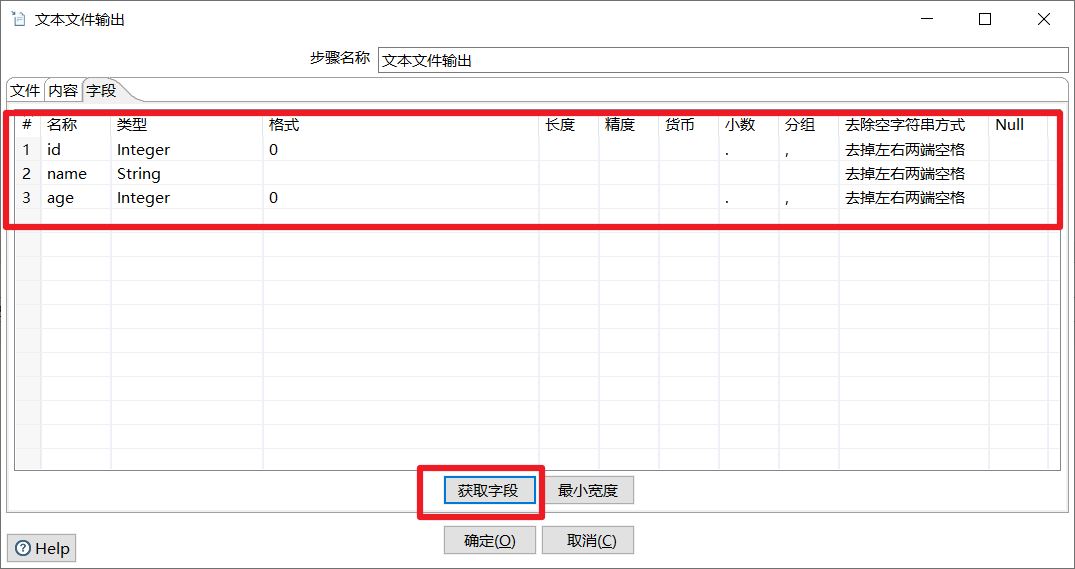Select row number 1
The width and height of the screenshot is (1075, 569).
[27, 149]
